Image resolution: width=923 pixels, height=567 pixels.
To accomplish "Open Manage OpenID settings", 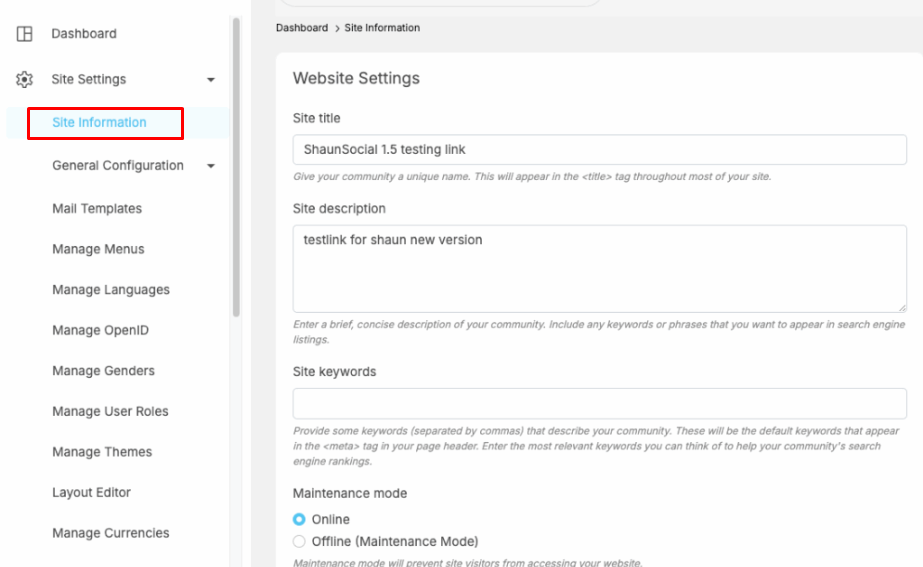I will [100, 331].
